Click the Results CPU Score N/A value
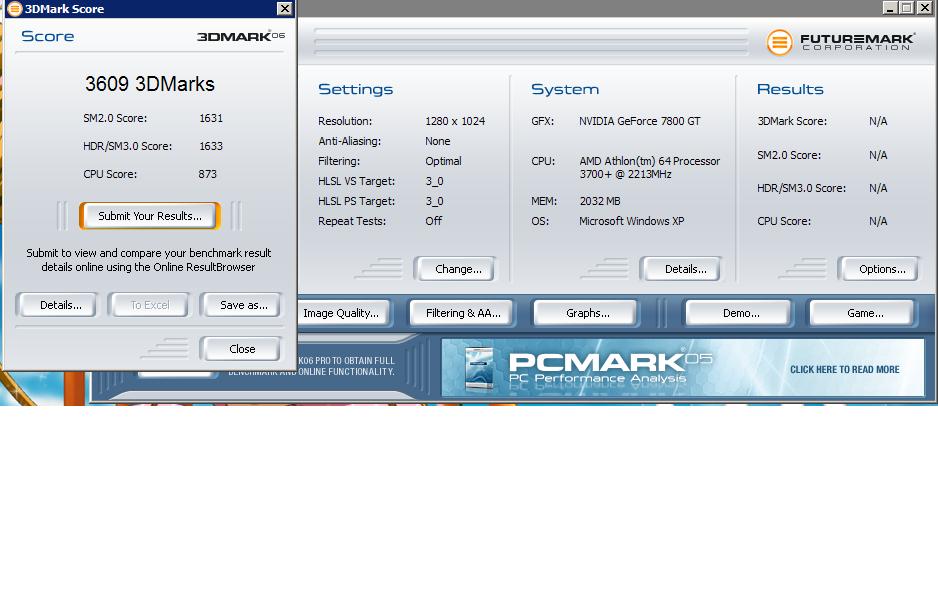Viewport: 938px width, 600px height. coord(878,221)
